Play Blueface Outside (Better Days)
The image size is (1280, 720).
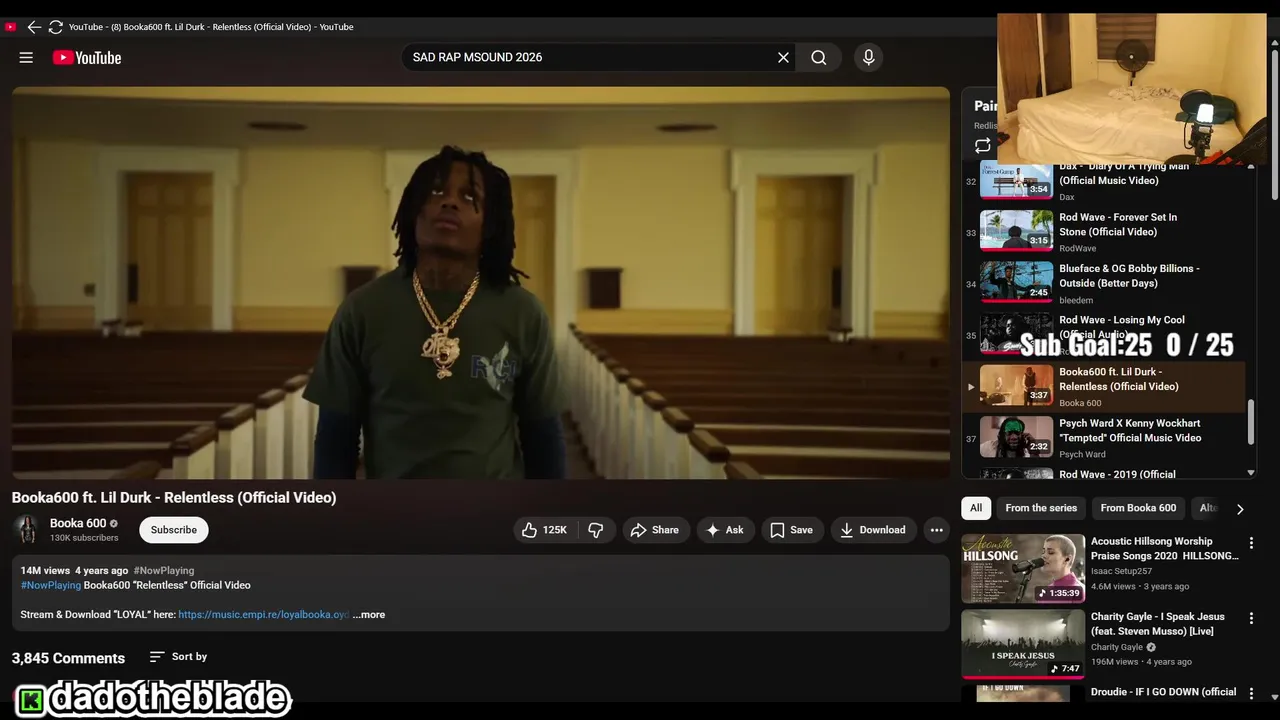[x=1105, y=283]
